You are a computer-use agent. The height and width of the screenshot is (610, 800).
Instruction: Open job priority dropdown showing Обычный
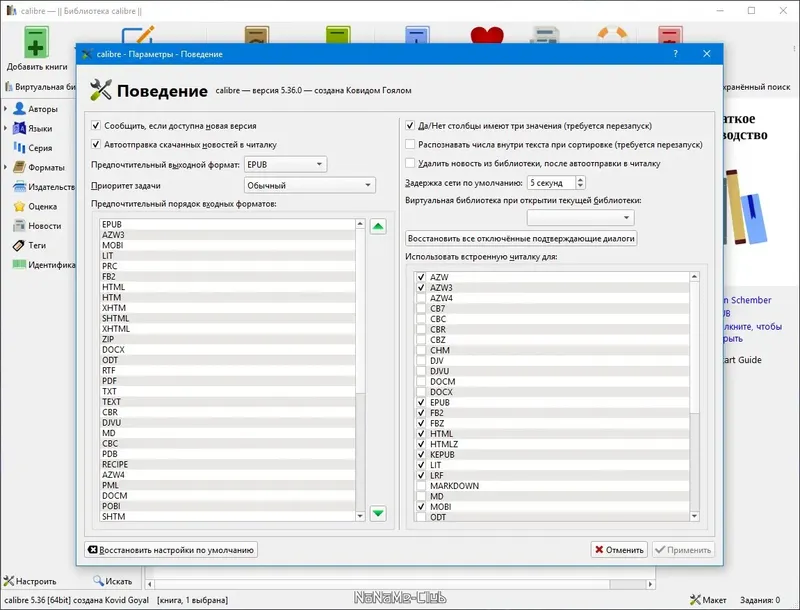point(310,185)
